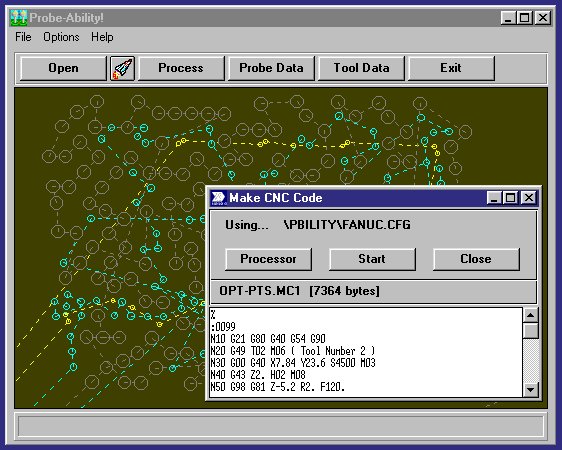Close the Make CNC Code dialog window

[529, 198]
